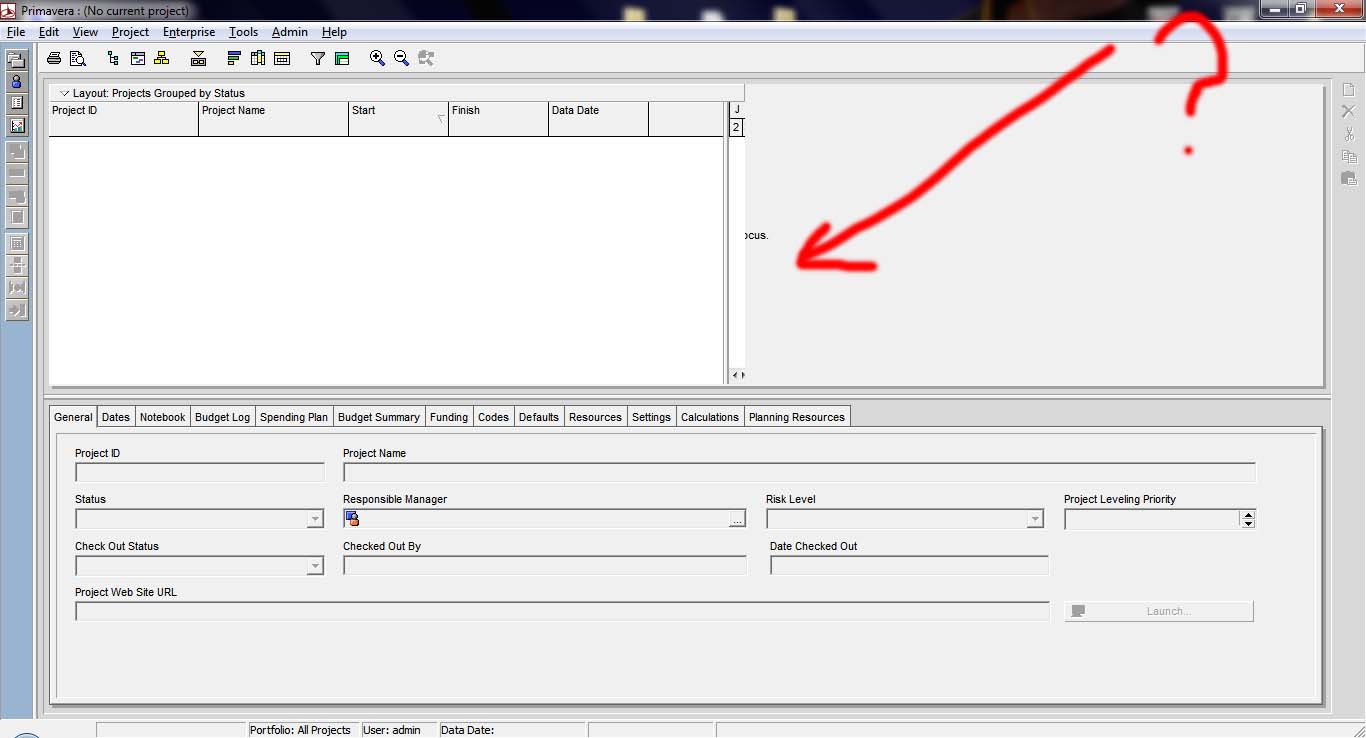The image size is (1366, 738).
Task: Switch to the Notebook tab
Action: [x=162, y=417]
